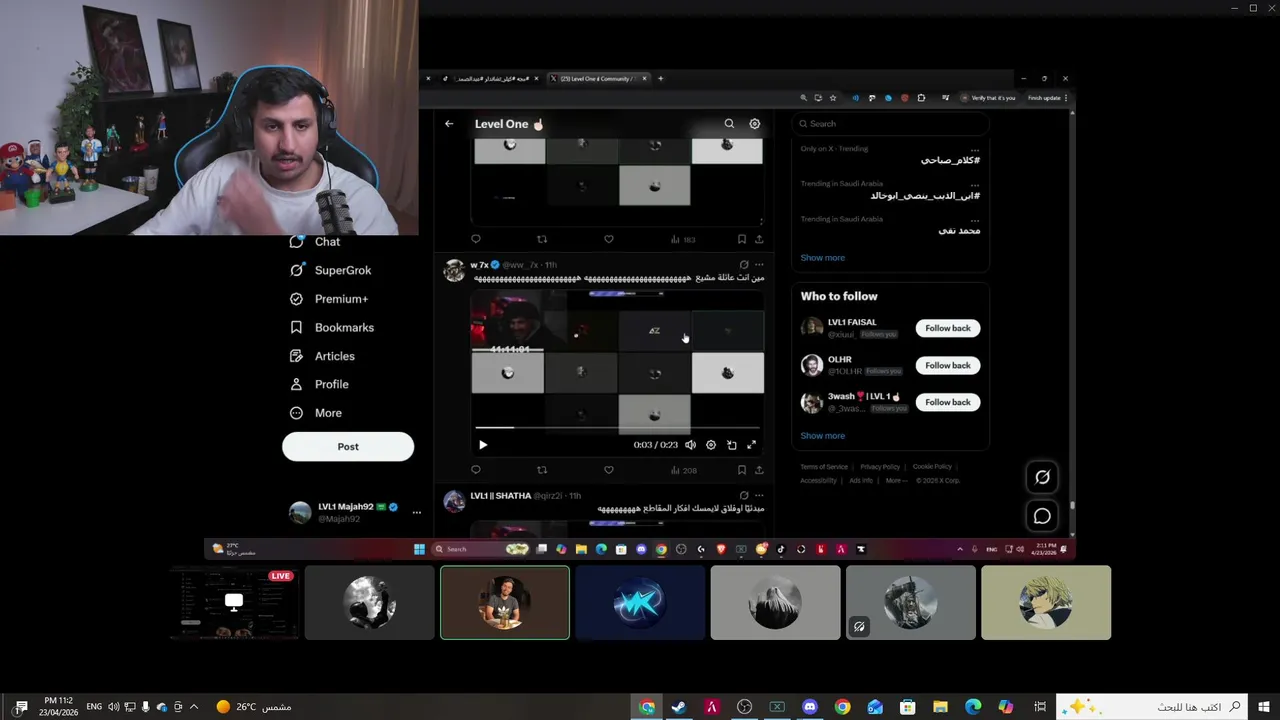Show more in Who to follow
1280x720 pixels.
(822, 436)
